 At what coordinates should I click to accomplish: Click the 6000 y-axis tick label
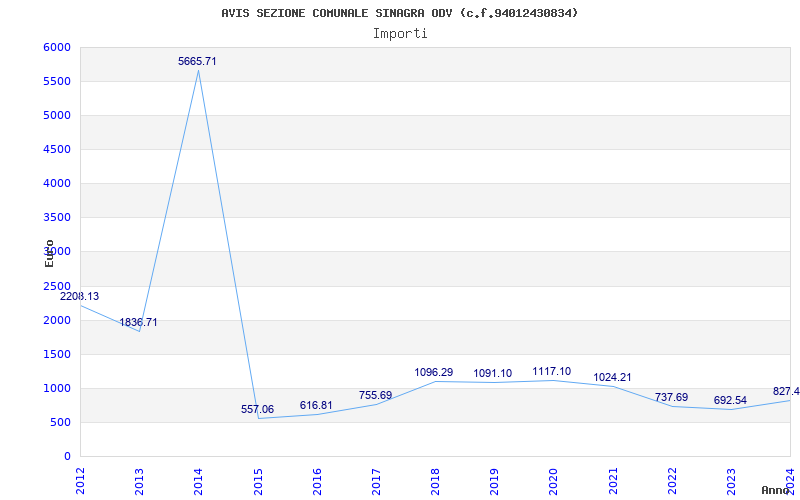click(x=57, y=47)
